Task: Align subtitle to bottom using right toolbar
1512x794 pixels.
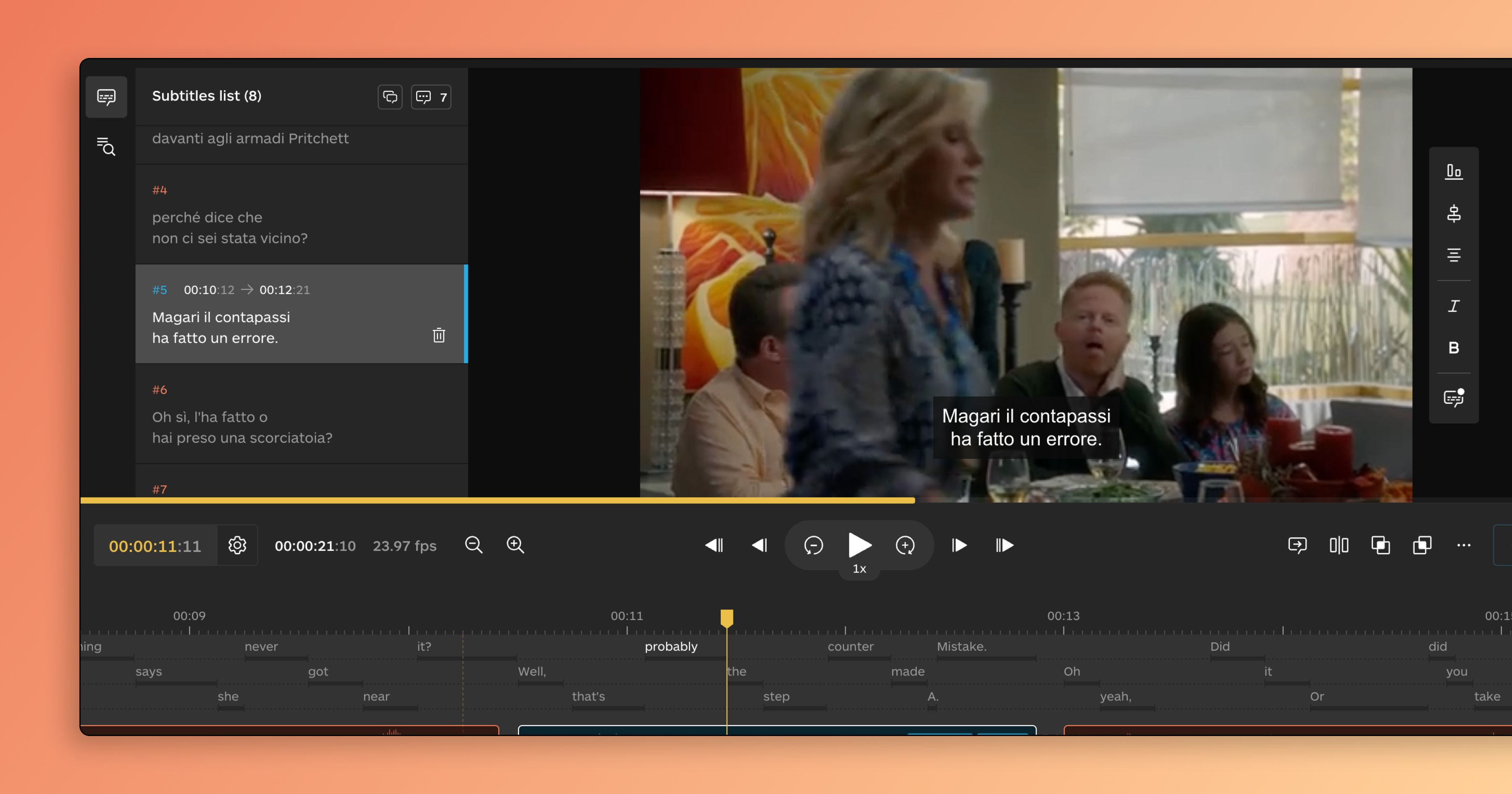Action: 1454,171
